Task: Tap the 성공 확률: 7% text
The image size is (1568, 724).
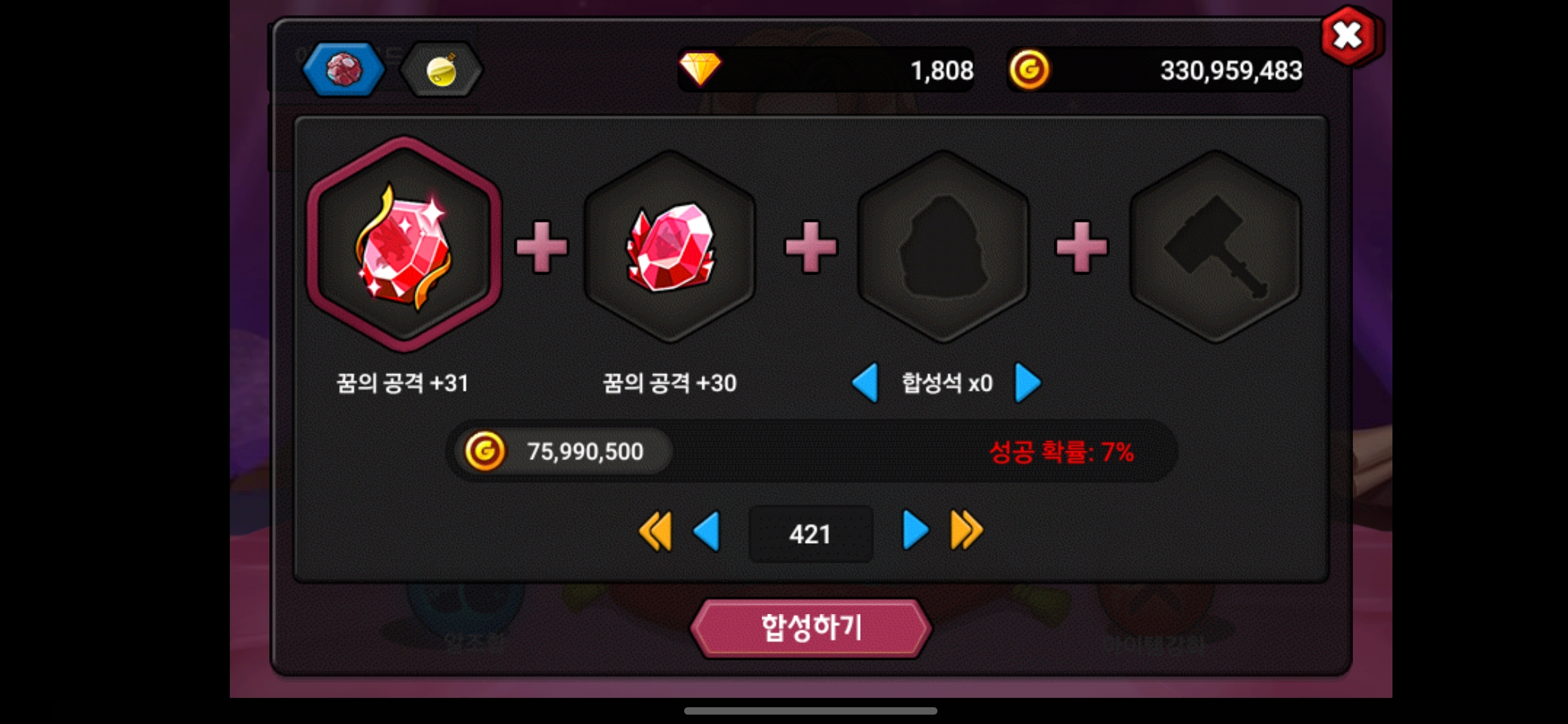Action: 1061,452
